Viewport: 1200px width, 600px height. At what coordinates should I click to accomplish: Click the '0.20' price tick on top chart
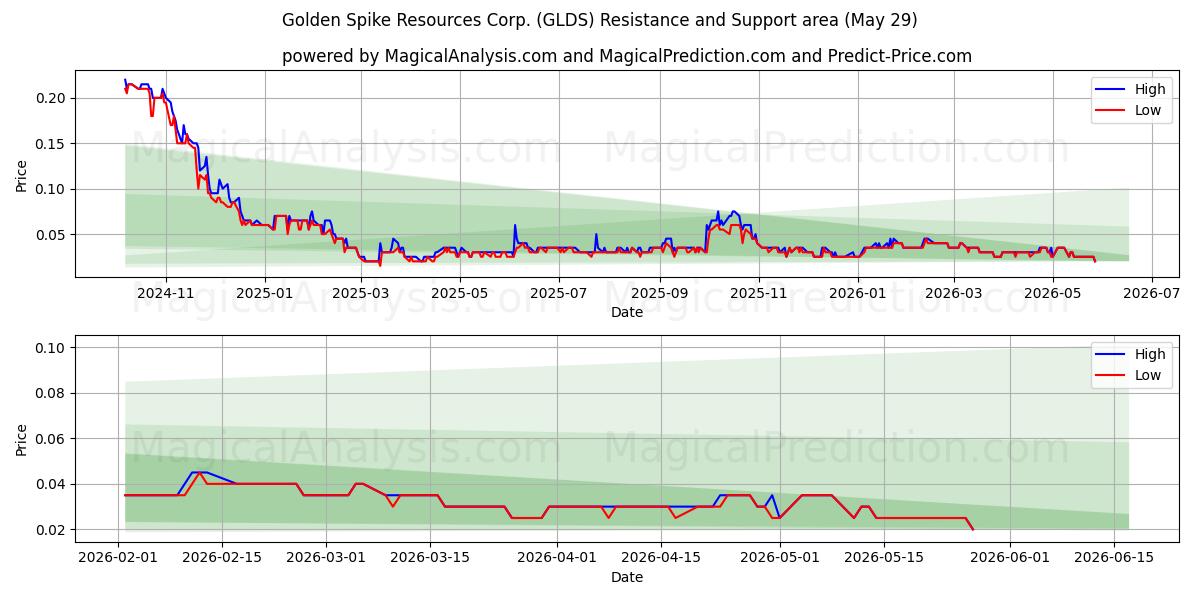[x=52, y=98]
